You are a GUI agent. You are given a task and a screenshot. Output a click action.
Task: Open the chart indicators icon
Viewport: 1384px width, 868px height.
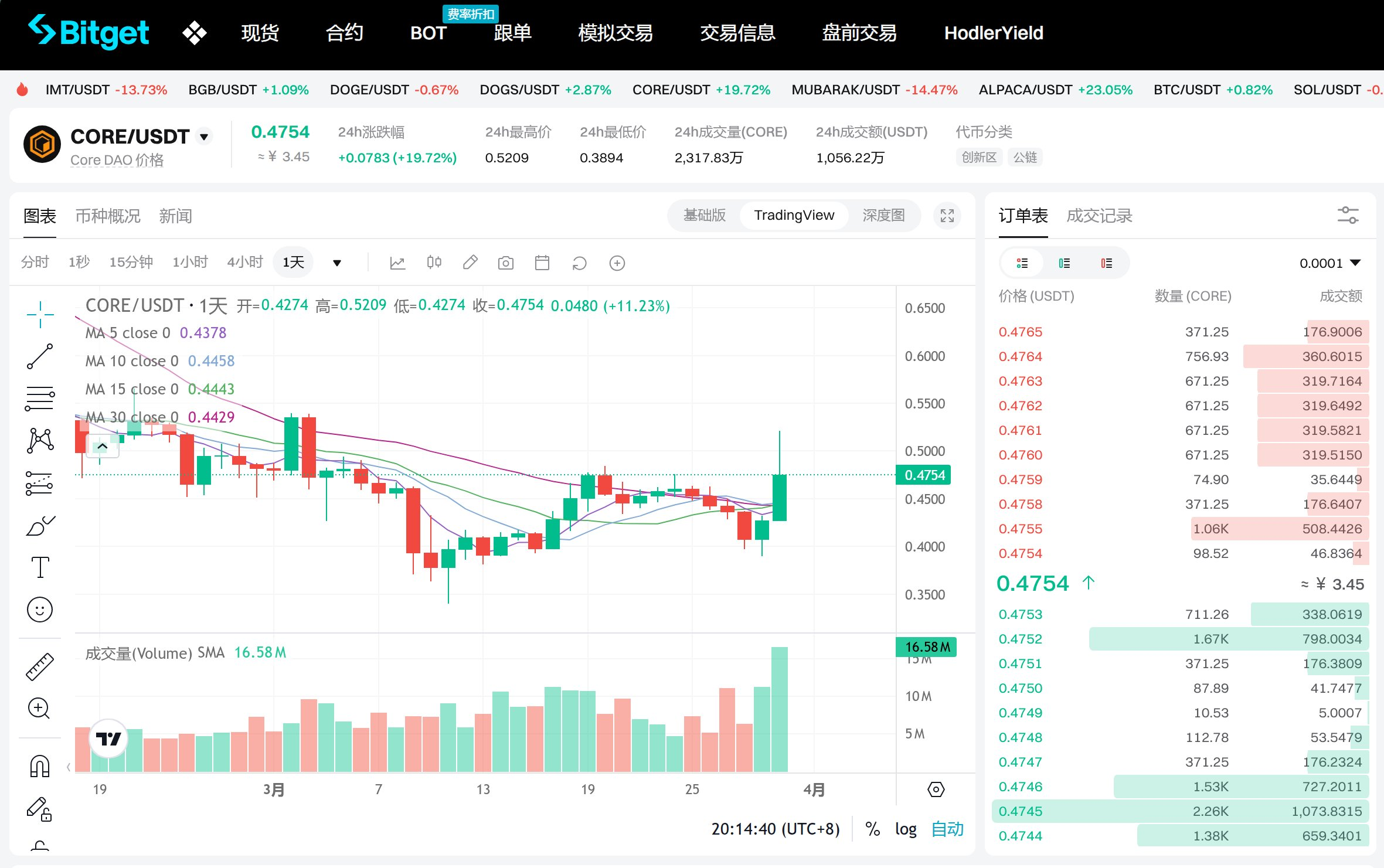pos(397,263)
